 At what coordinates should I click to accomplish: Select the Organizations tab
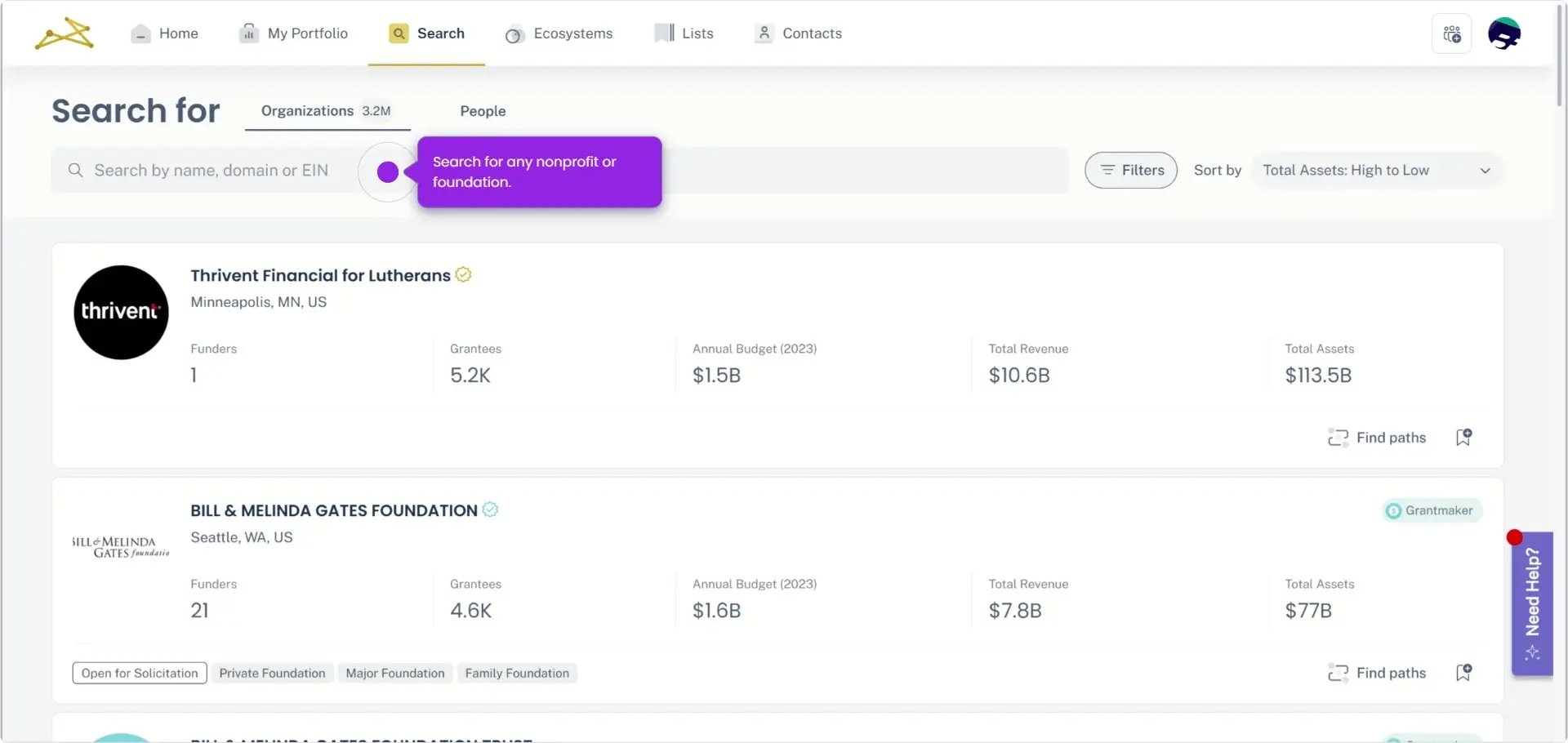point(326,111)
